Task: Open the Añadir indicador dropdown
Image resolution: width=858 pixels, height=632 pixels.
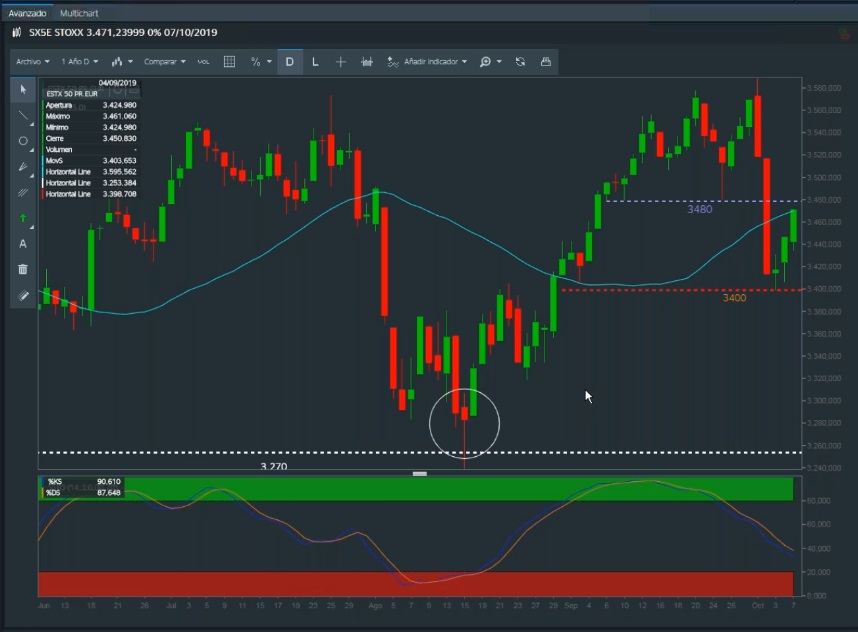Action: pos(427,62)
